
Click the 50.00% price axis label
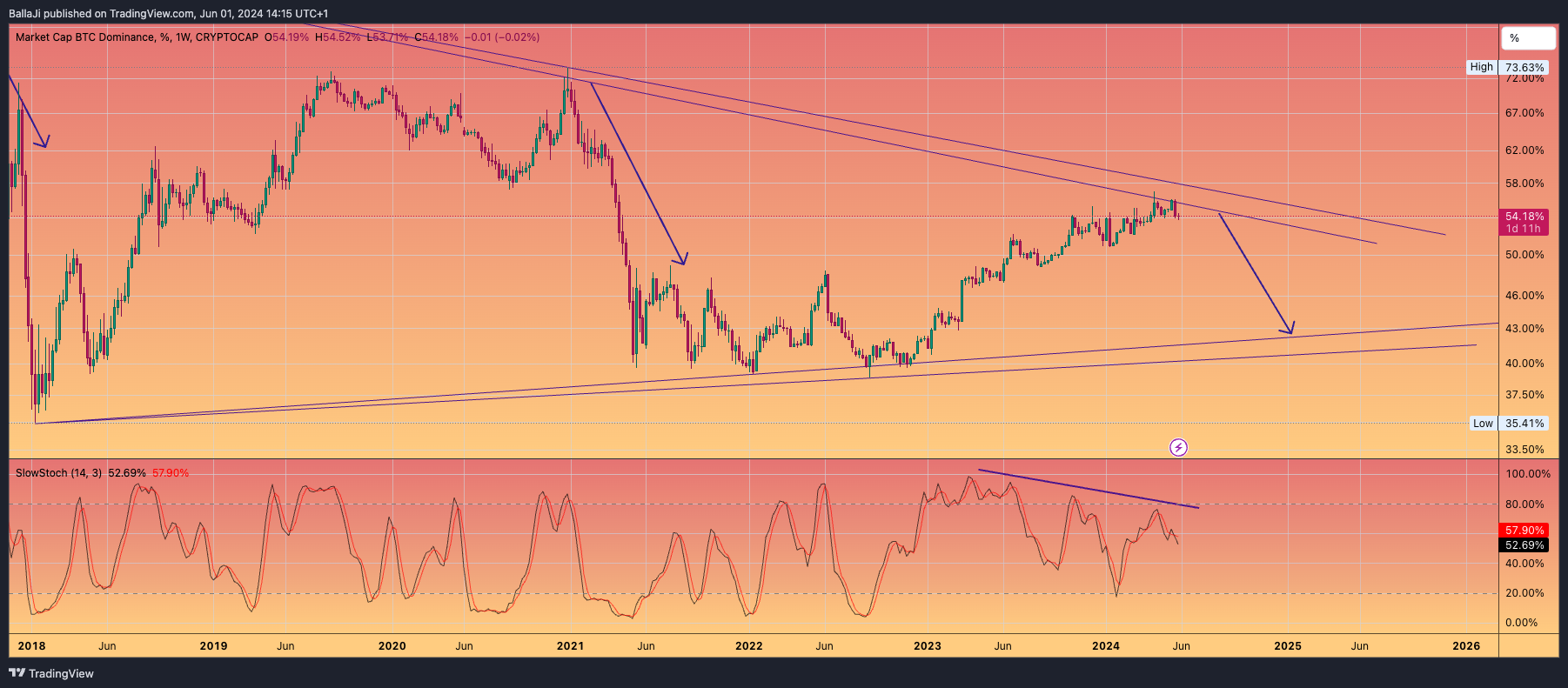coord(1524,255)
